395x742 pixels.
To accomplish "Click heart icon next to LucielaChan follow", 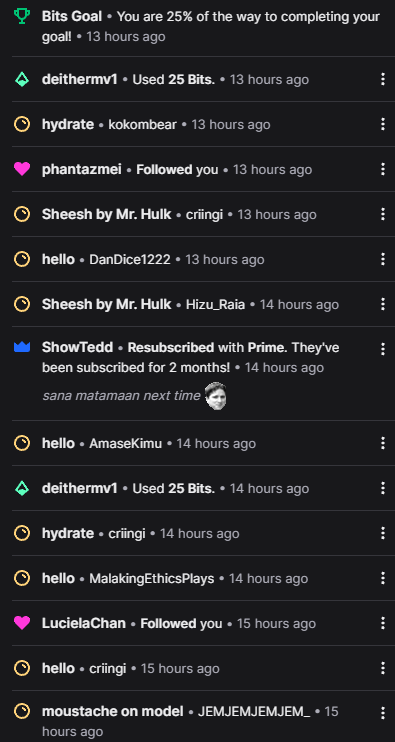I will pyautogui.click(x=22, y=623).
